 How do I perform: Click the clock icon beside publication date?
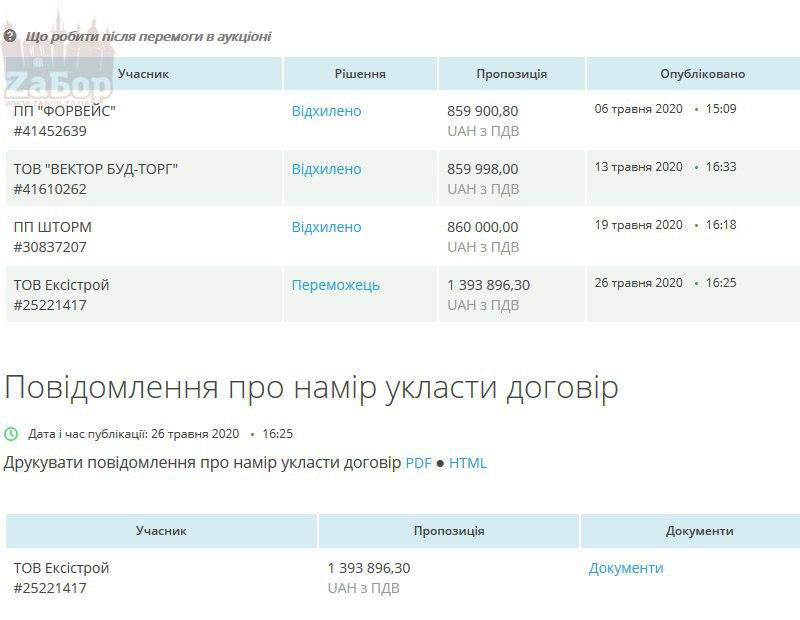tap(11, 434)
